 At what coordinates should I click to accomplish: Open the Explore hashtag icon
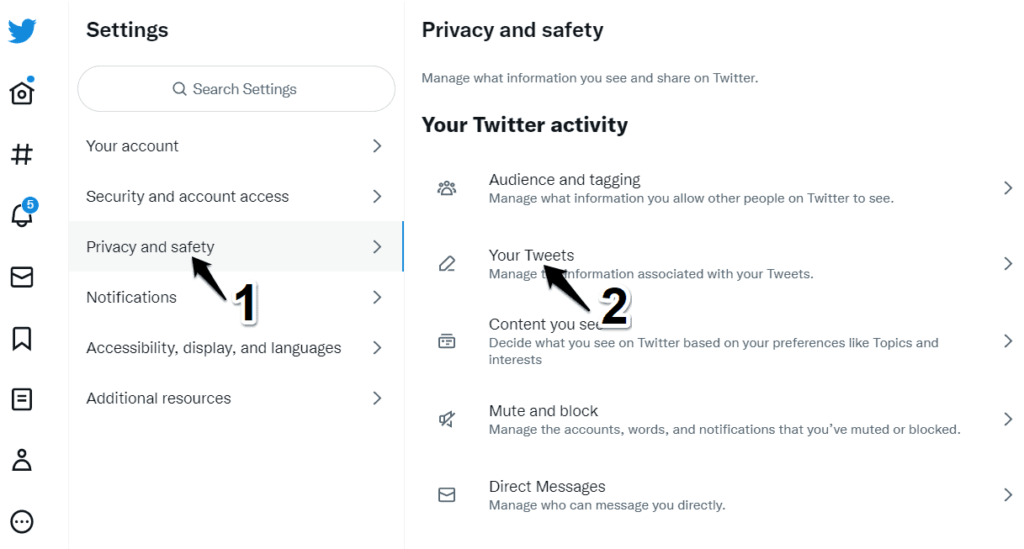22,154
